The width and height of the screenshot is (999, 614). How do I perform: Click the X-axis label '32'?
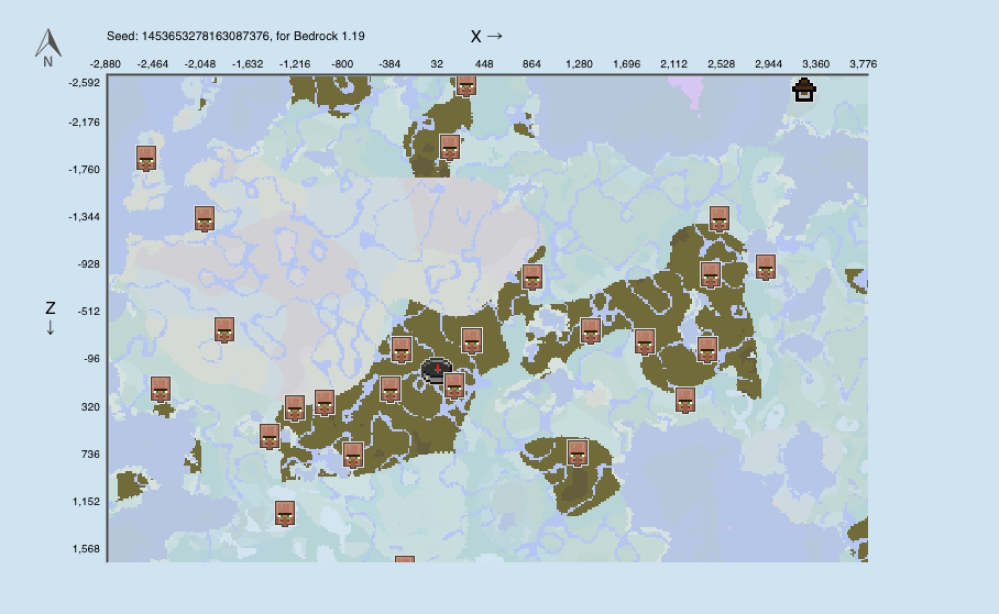tap(436, 64)
